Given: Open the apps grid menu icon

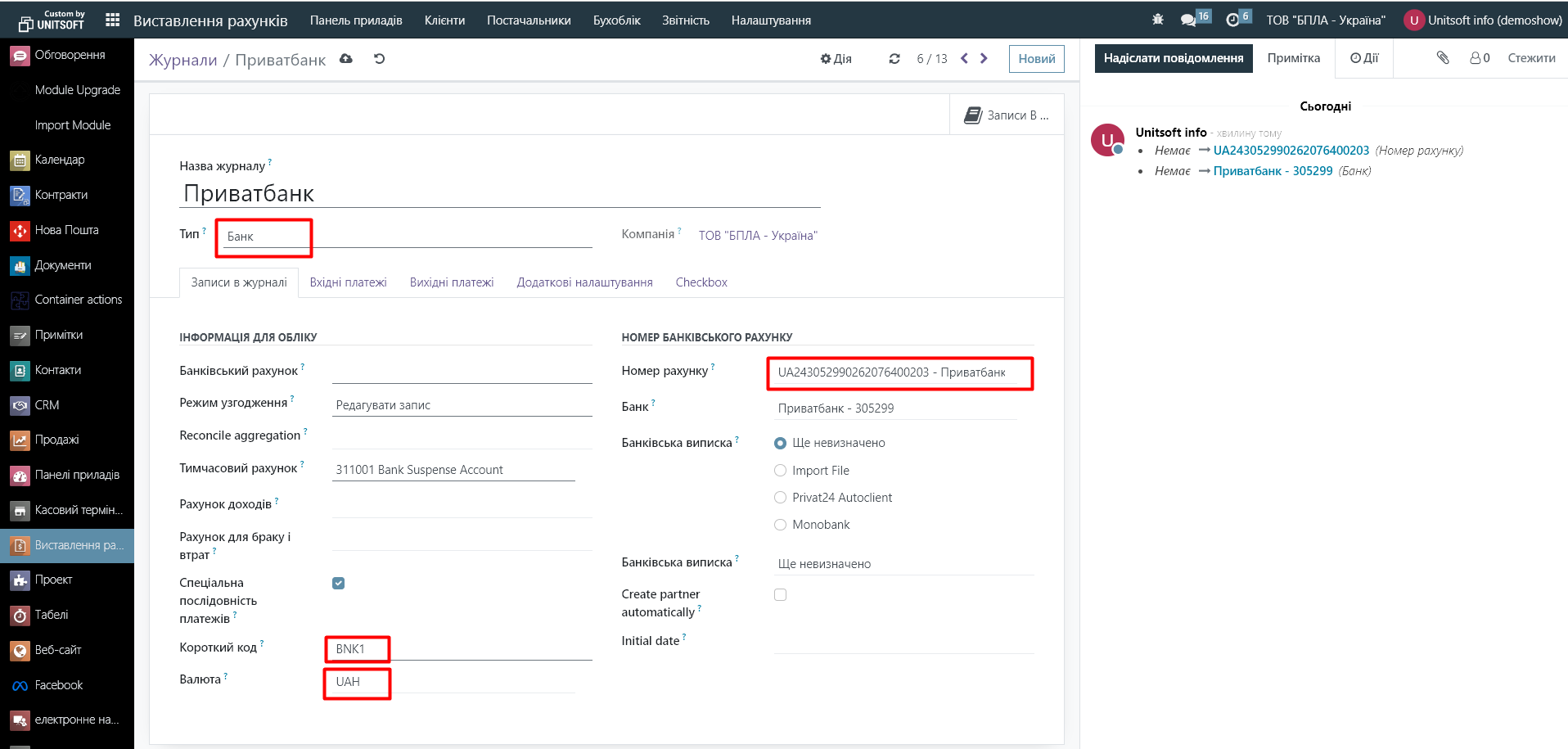Looking at the screenshot, I should pos(113,20).
